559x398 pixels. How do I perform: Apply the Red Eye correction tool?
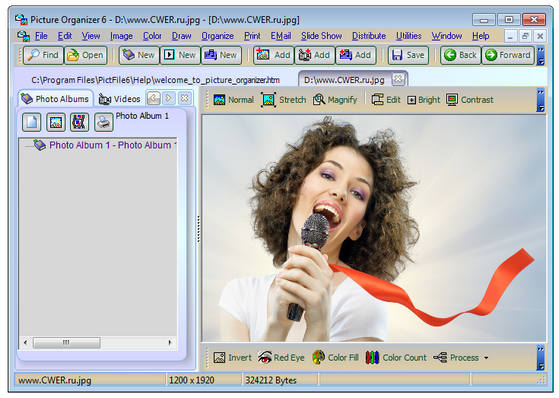pyautogui.click(x=281, y=357)
